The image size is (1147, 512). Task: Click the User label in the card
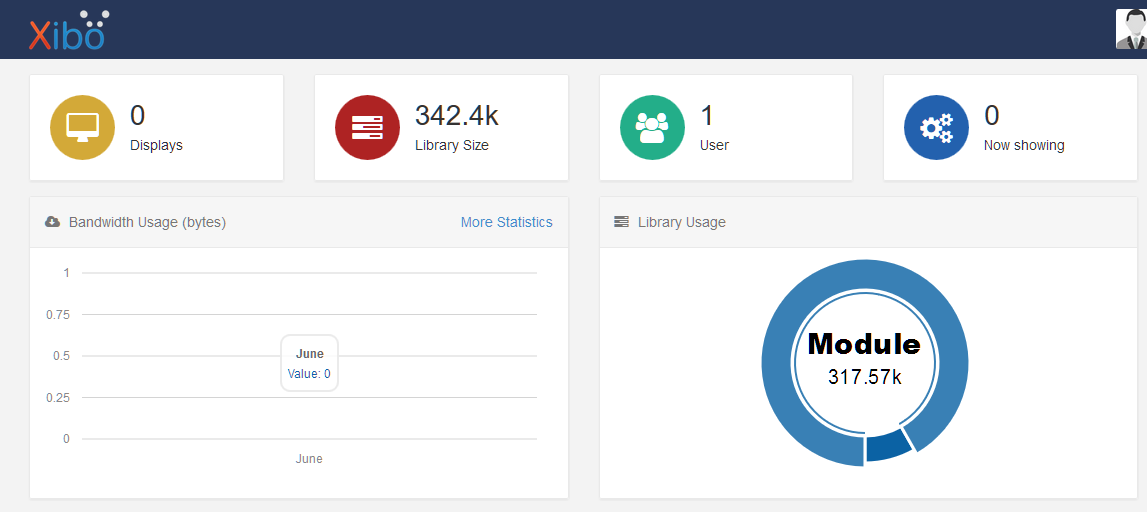pyautogui.click(x=714, y=145)
